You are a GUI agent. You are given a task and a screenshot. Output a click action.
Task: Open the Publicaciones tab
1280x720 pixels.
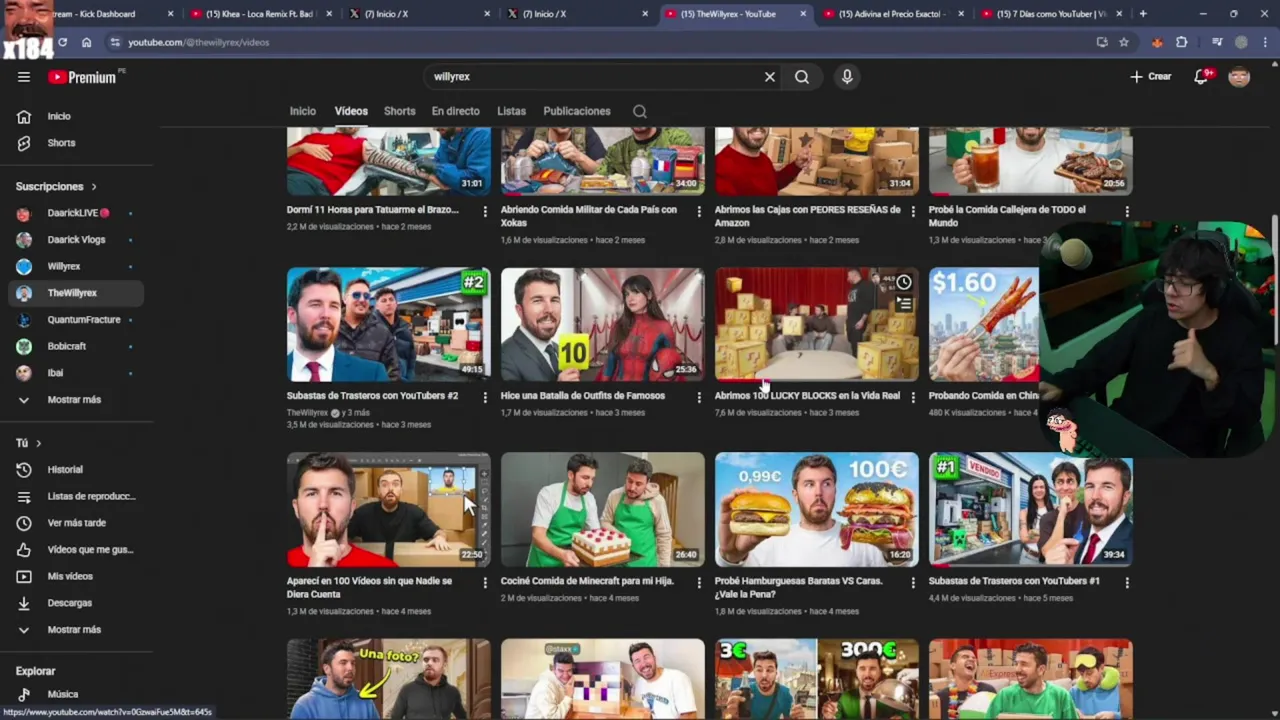coord(577,111)
